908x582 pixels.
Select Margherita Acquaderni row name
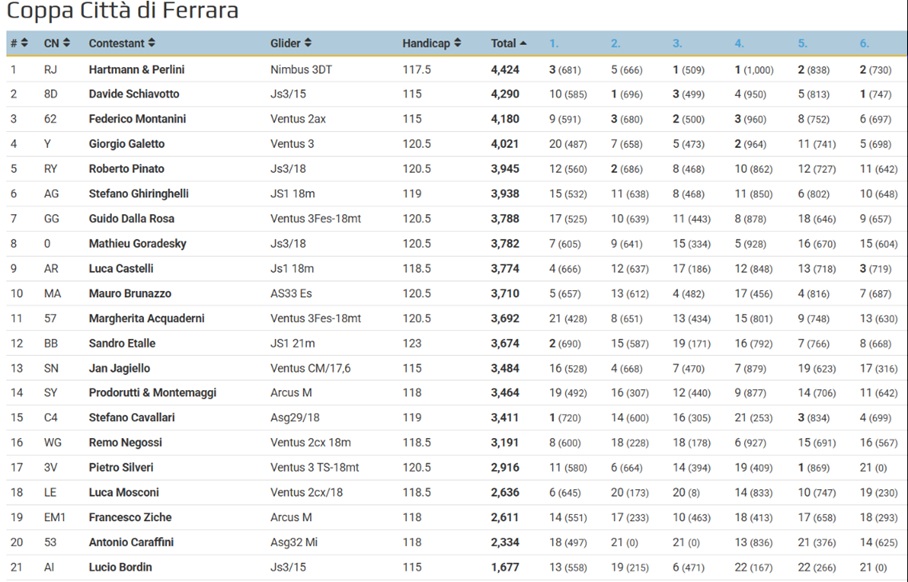(x=147, y=319)
